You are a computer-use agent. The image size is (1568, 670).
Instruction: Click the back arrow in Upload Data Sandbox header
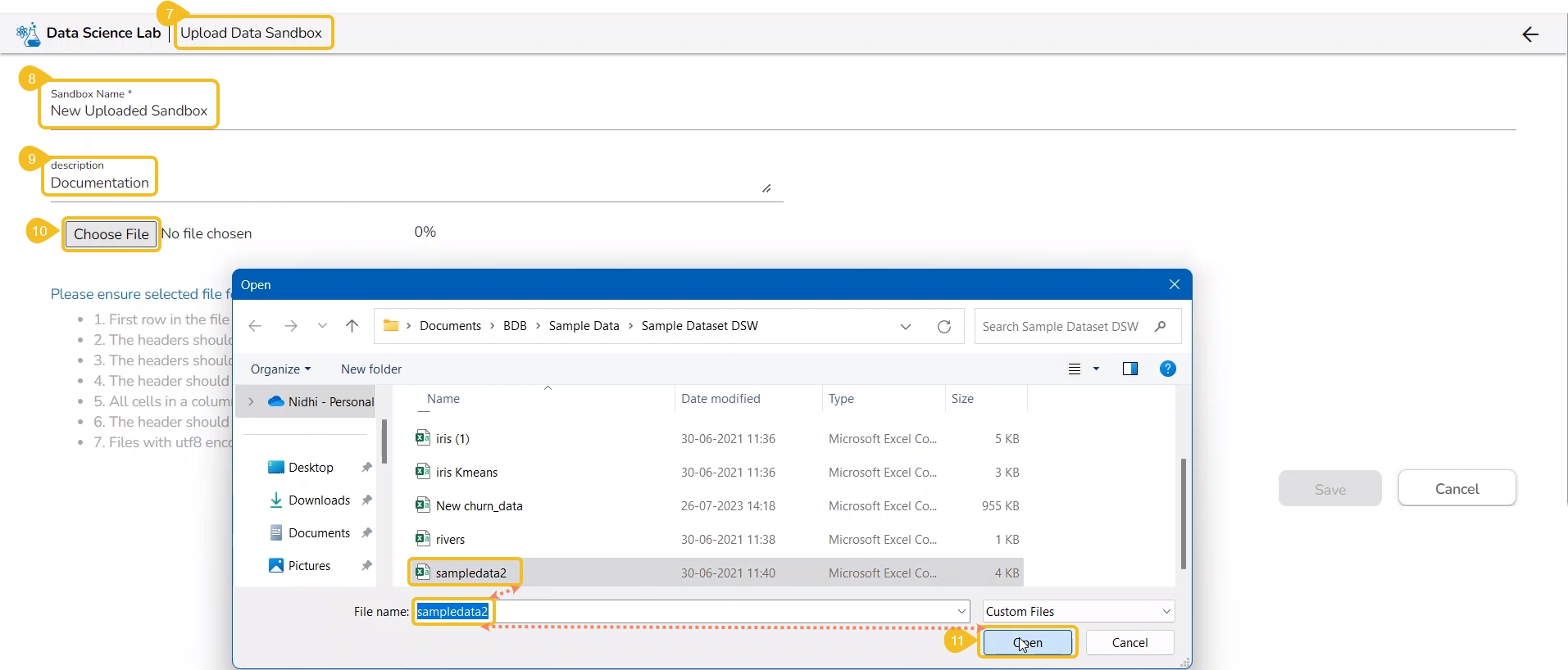[x=1529, y=34]
